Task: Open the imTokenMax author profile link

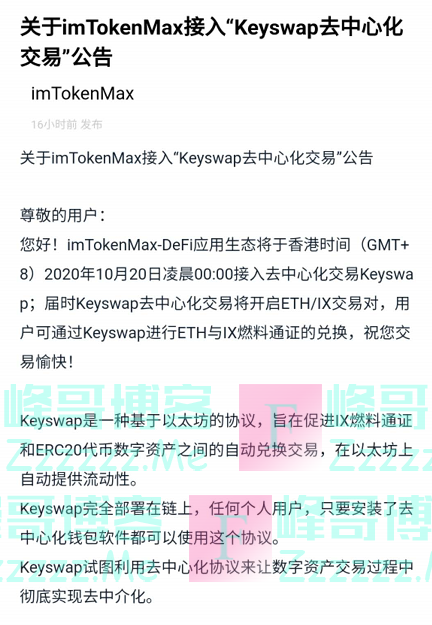Action: (x=82, y=94)
